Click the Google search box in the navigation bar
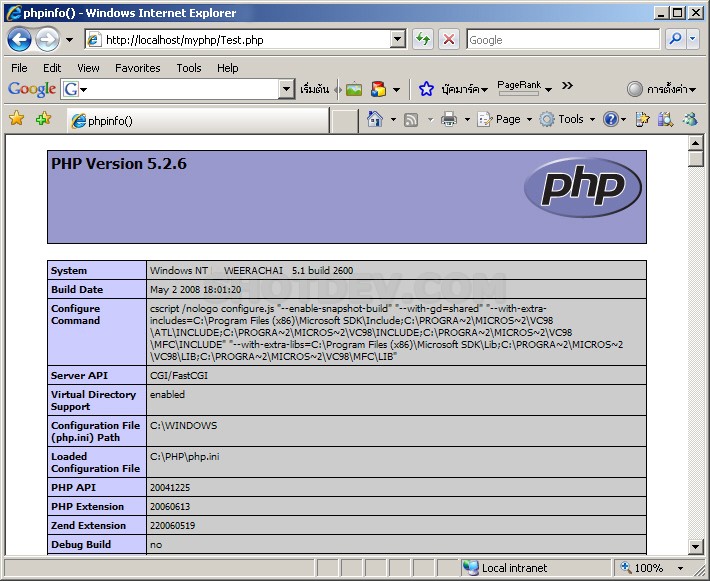Viewport: 710px width, 581px height. point(563,40)
